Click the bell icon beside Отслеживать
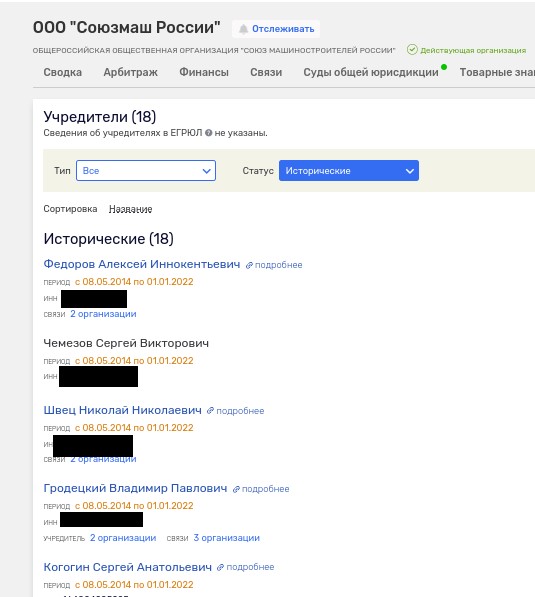The width and height of the screenshot is (535, 597). 243,29
